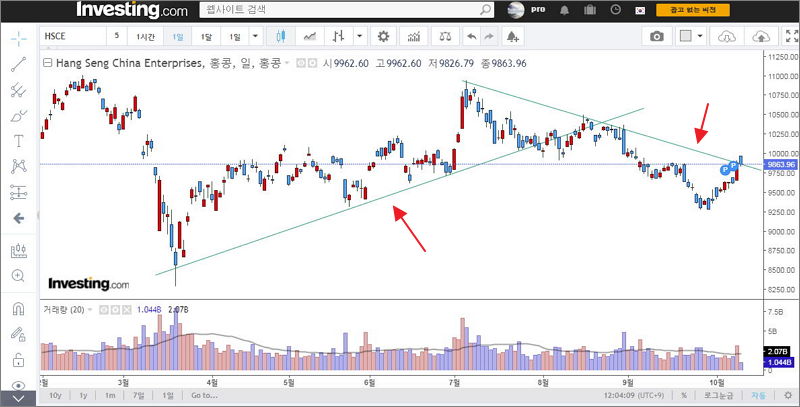Open compare symbols scale icon
The image size is (800, 407).
point(445,36)
